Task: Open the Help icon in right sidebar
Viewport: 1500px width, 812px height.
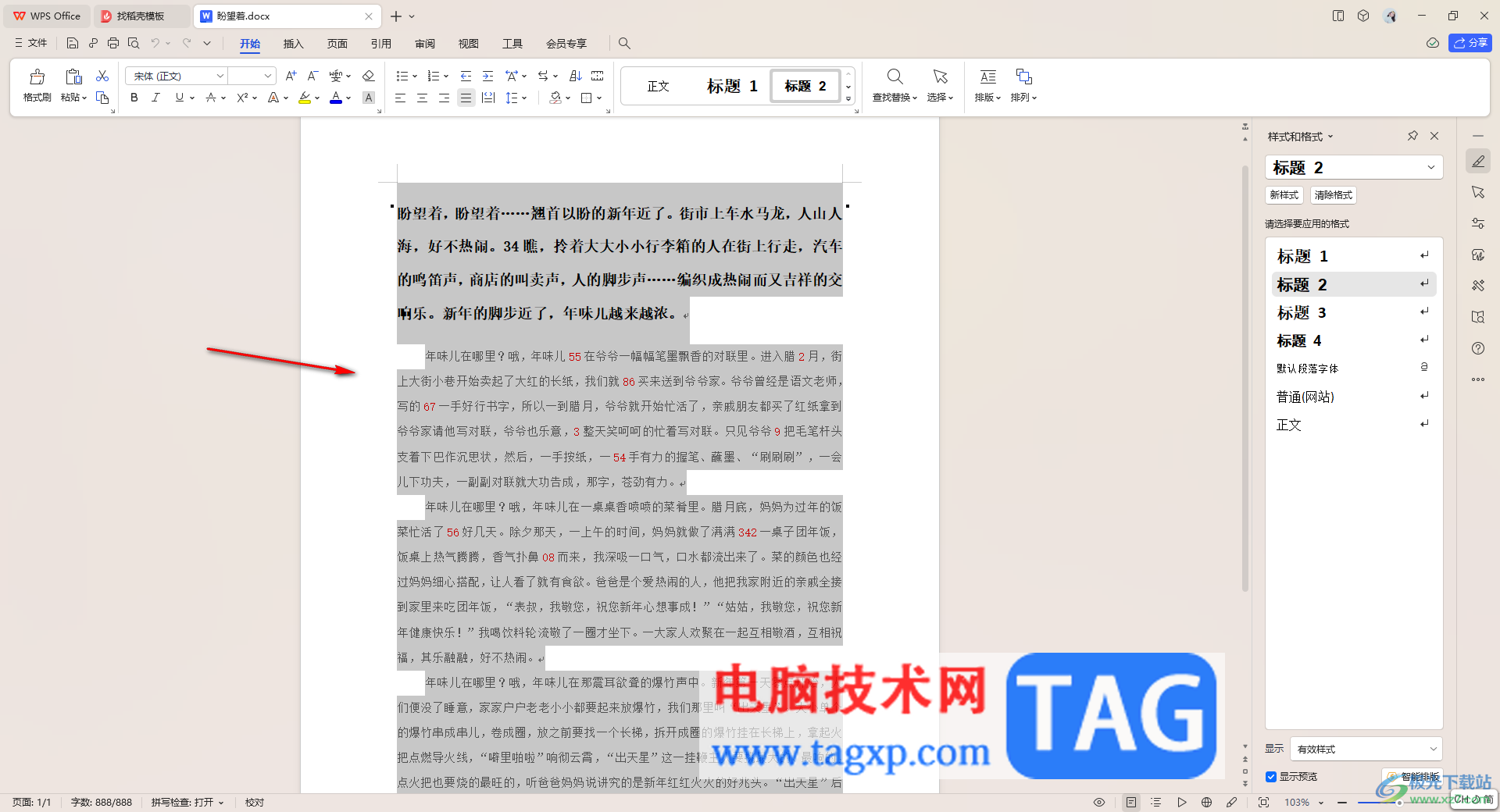Action: pyautogui.click(x=1478, y=348)
